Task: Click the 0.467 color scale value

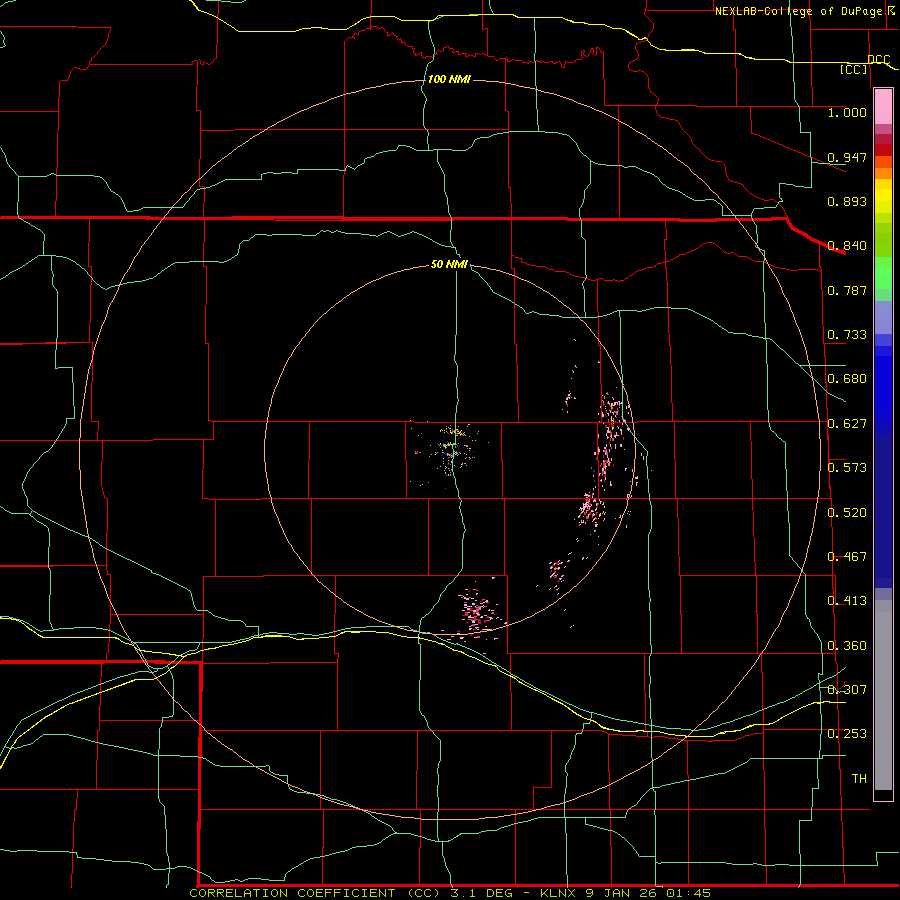Action: tap(847, 557)
